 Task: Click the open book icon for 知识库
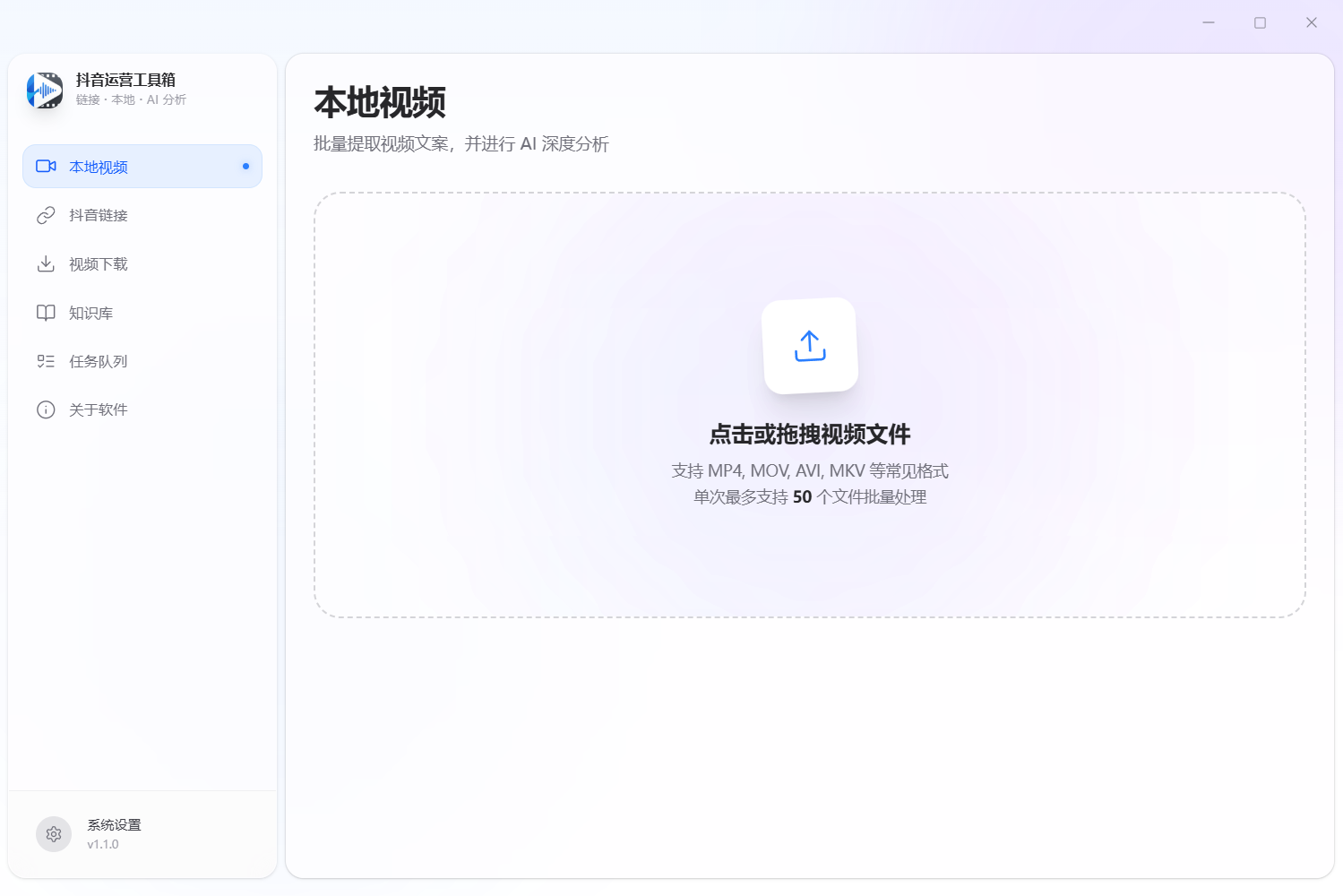(x=46, y=313)
